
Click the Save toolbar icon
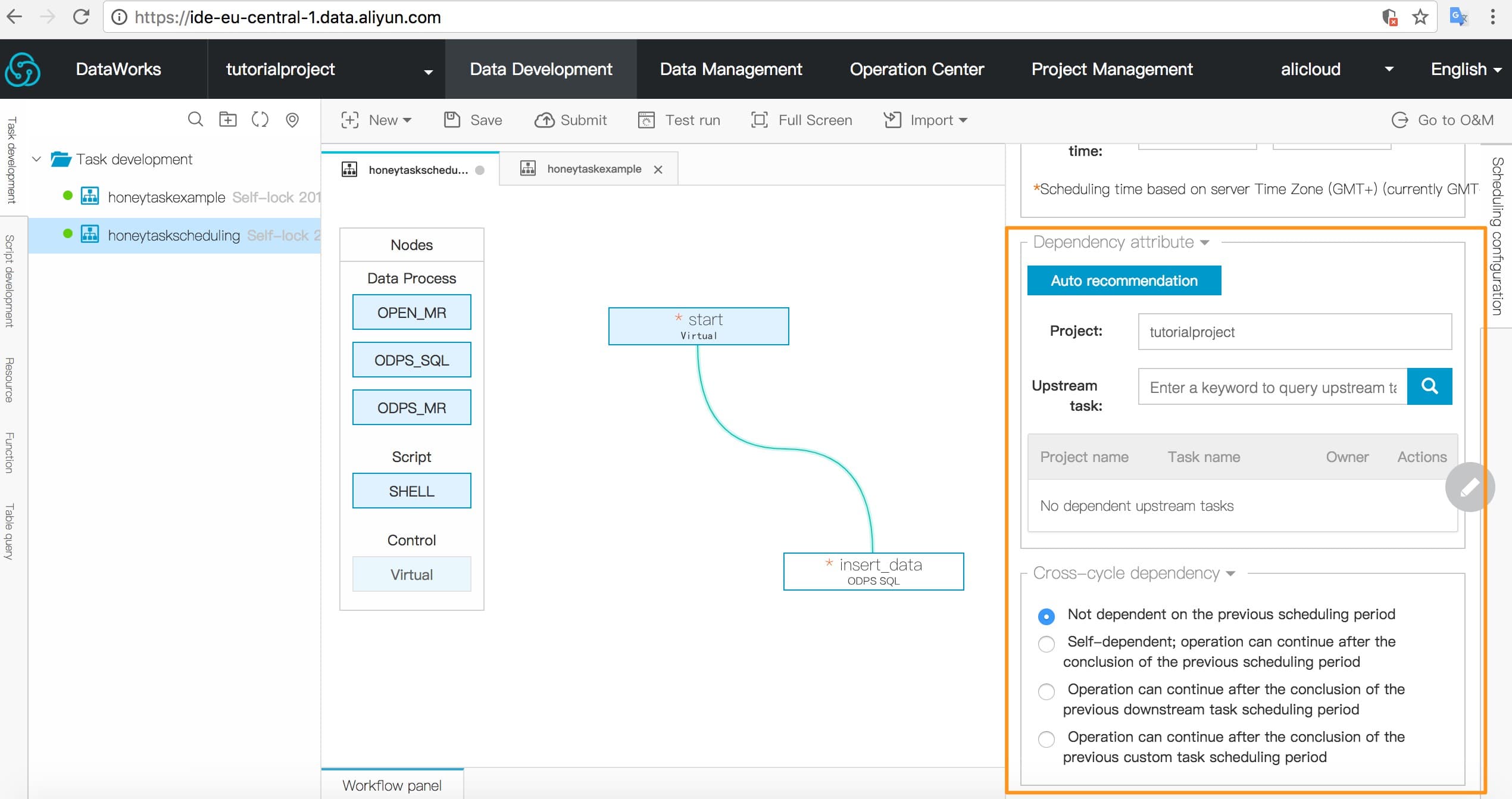(452, 120)
